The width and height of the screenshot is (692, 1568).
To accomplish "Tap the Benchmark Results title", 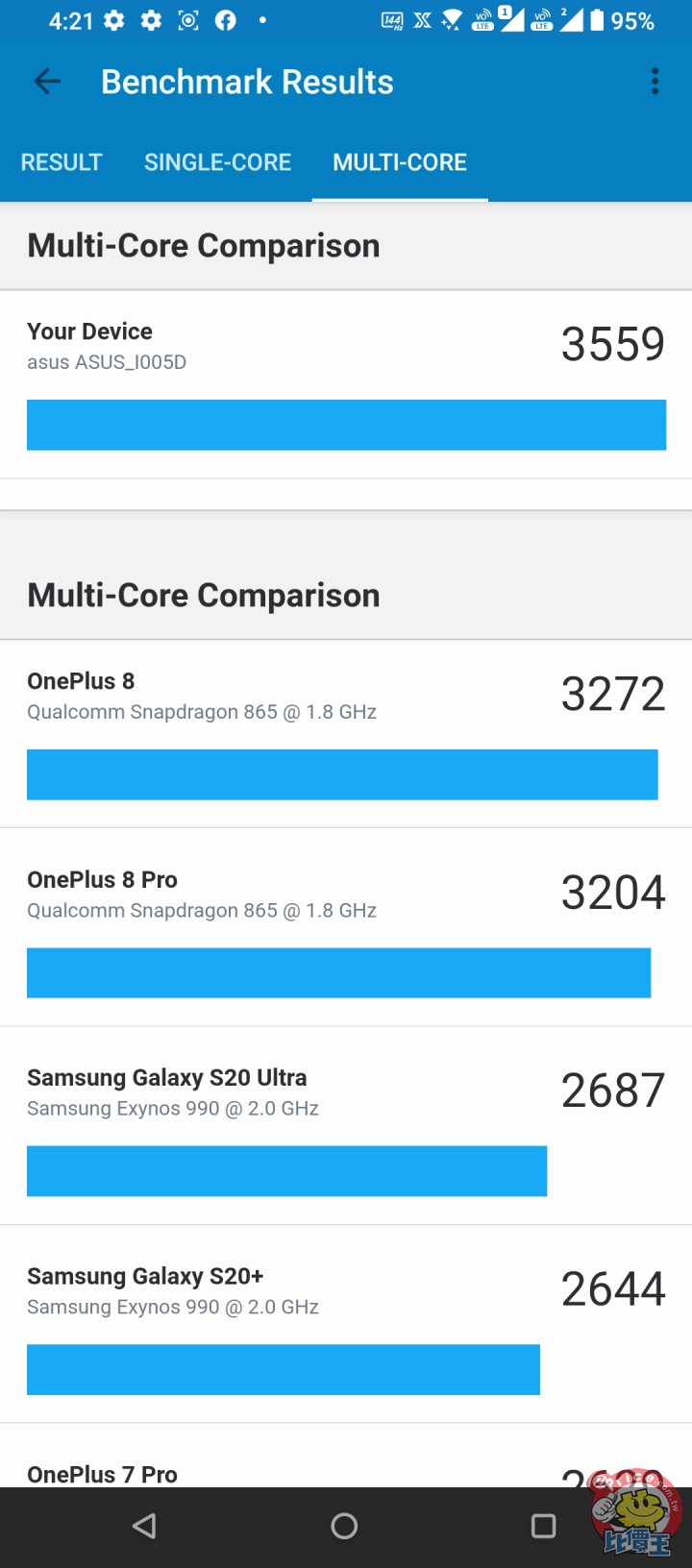I will (247, 82).
